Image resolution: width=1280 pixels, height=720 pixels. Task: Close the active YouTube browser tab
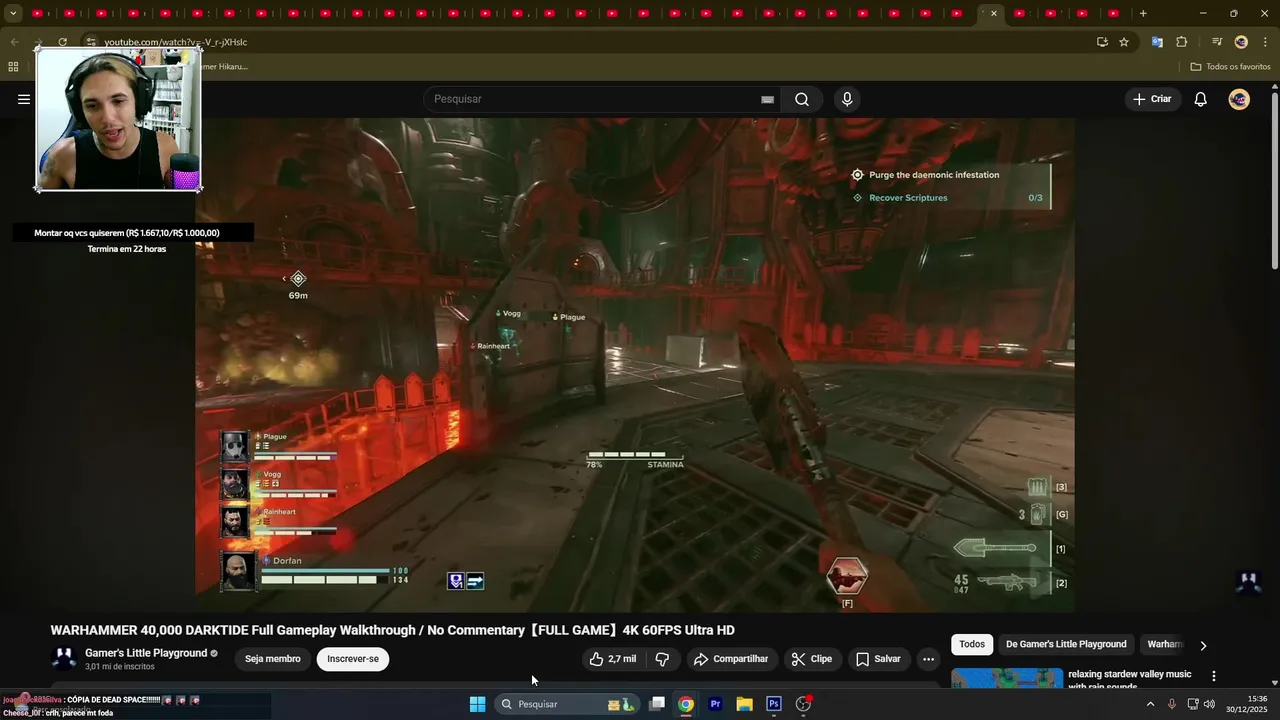(x=994, y=13)
